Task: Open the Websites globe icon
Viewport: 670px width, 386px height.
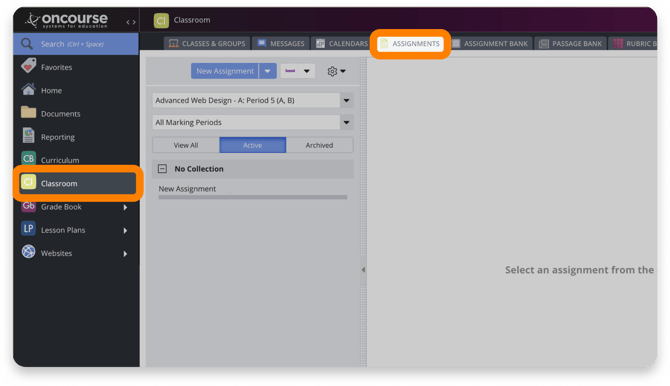Action: coord(29,252)
